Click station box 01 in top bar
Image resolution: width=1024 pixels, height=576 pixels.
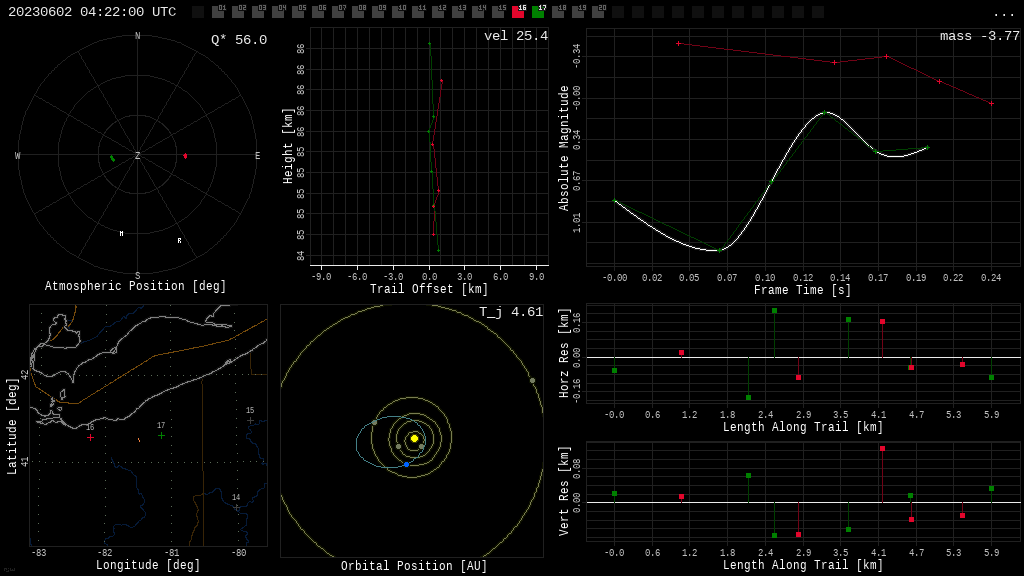pyautogui.click(x=219, y=12)
